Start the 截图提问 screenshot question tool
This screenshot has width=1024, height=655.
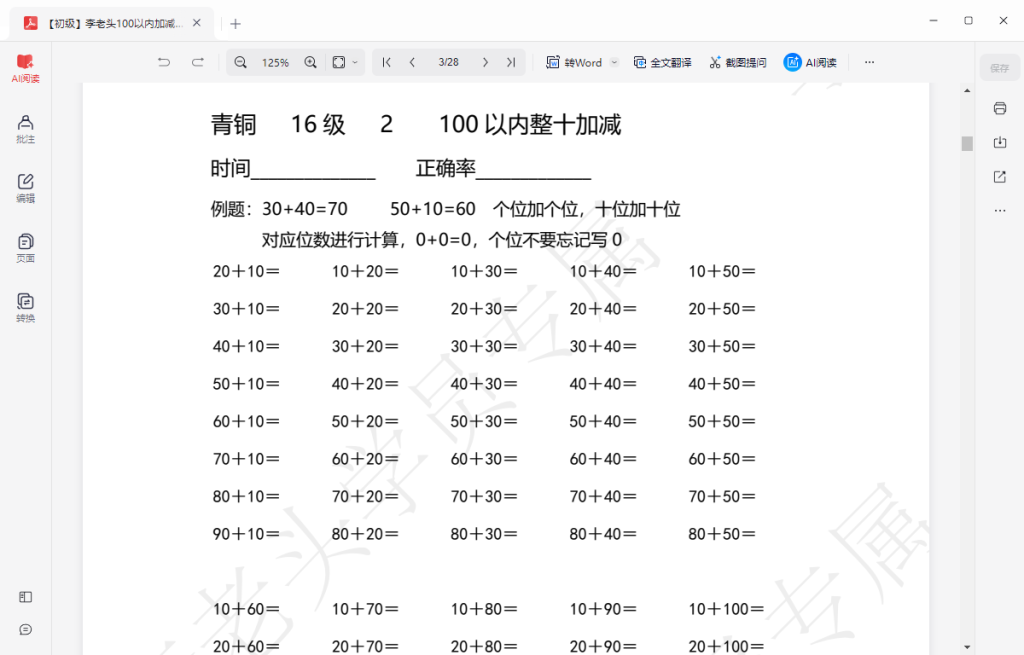tap(737, 62)
